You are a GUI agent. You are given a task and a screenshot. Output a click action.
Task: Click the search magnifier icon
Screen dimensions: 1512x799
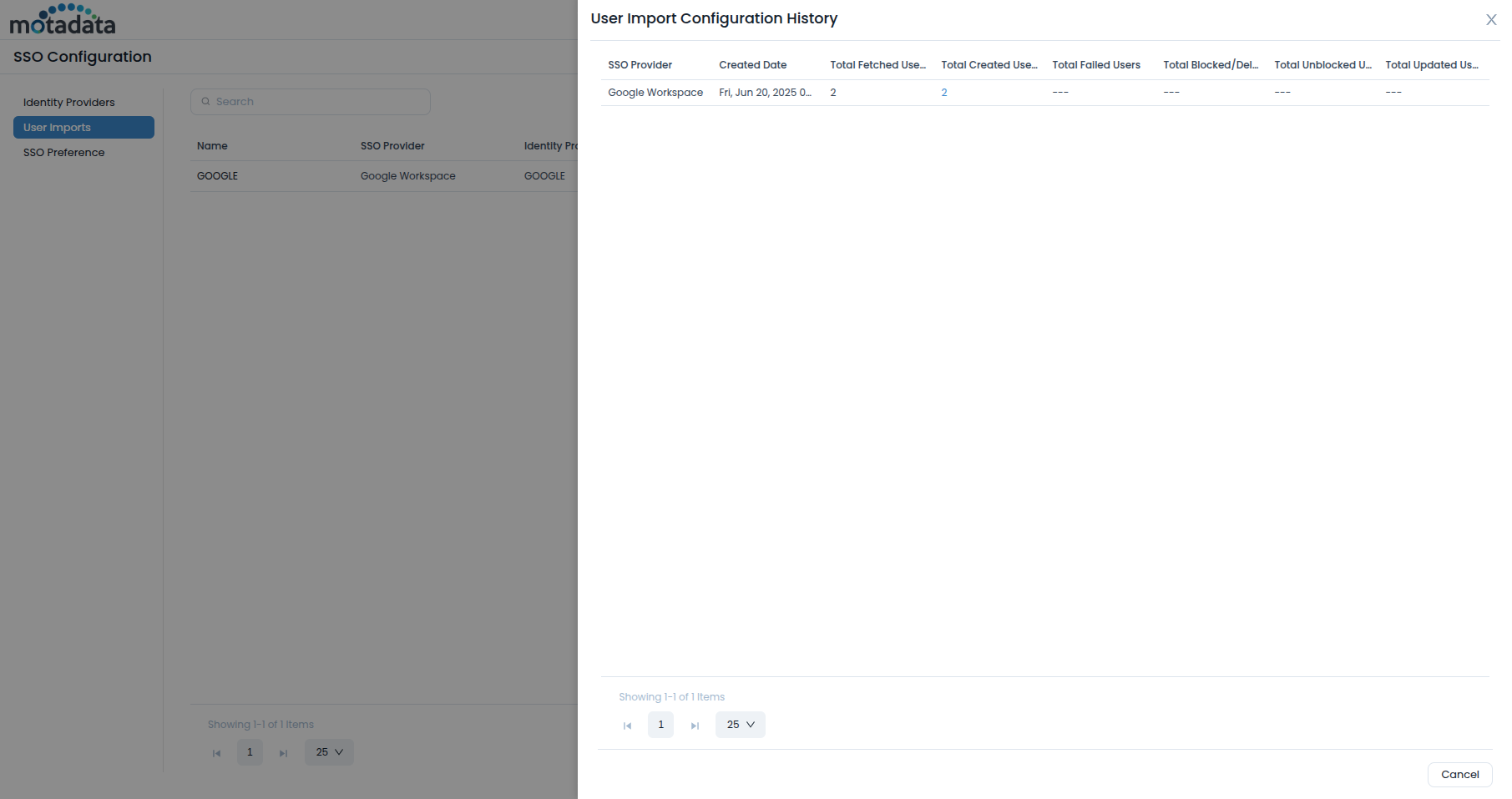205,102
